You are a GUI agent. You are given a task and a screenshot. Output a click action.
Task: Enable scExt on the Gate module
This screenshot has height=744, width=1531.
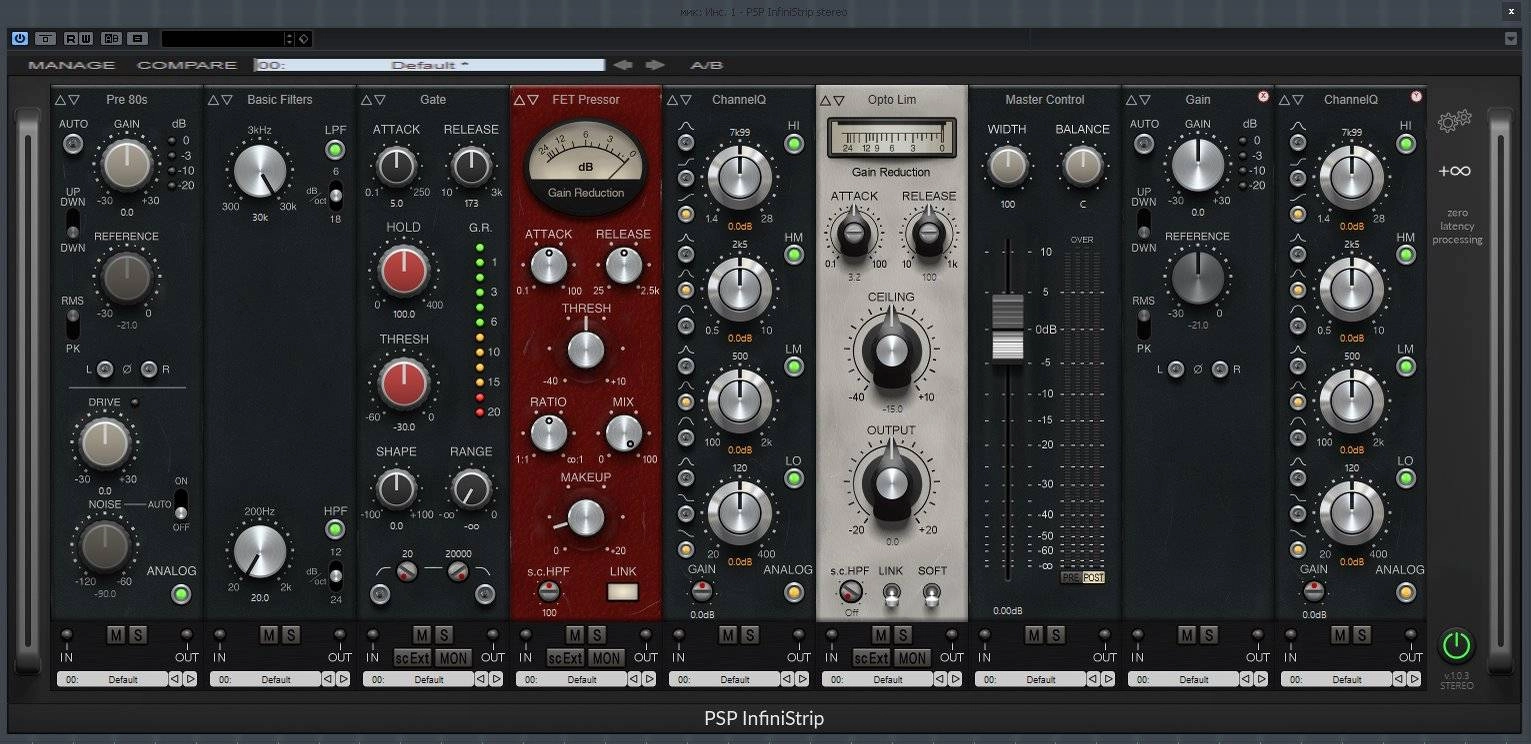[x=412, y=658]
